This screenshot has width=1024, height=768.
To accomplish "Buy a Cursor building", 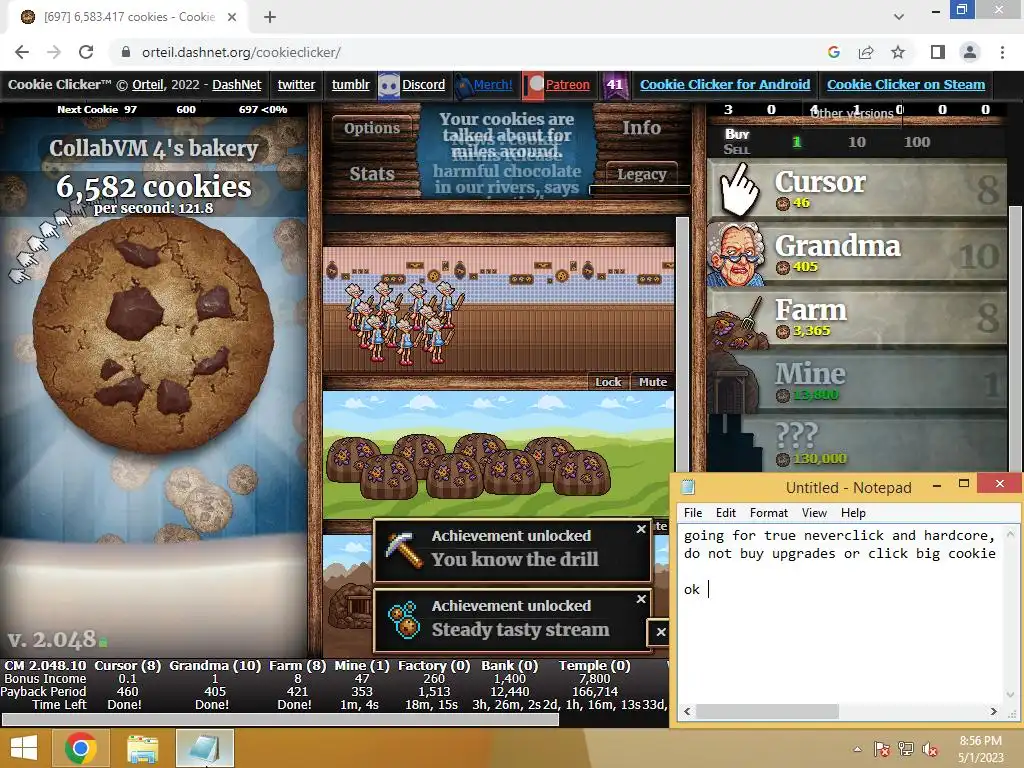I will 857,189.
